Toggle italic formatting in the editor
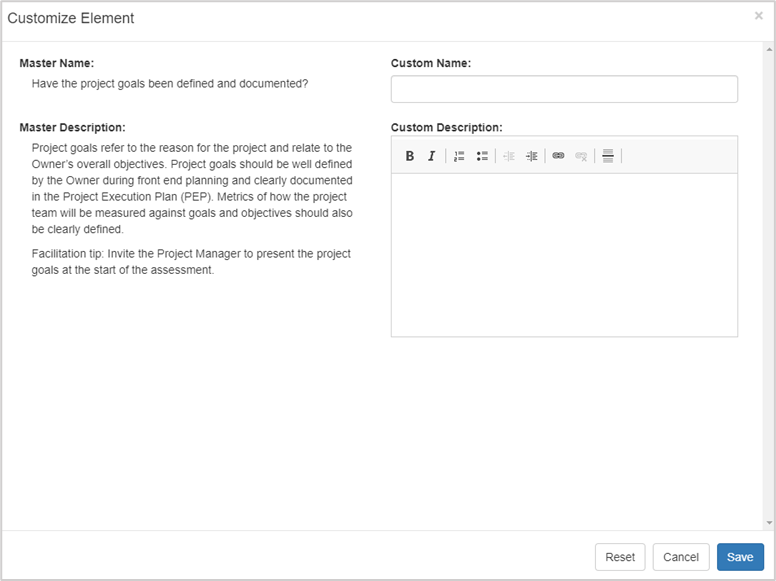Viewport: 776px width, 581px height. (x=431, y=156)
